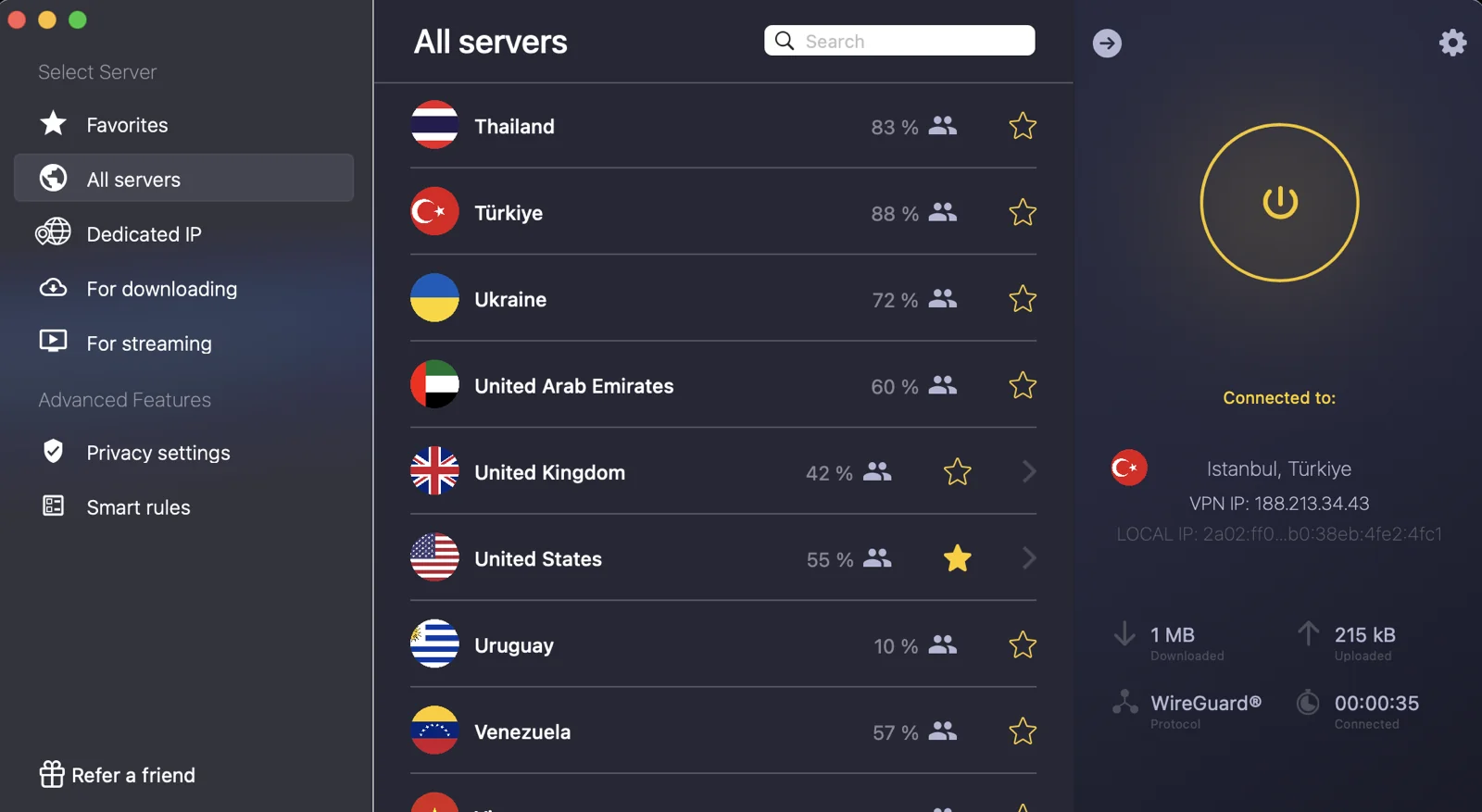Open Refer a friend

pos(134,774)
